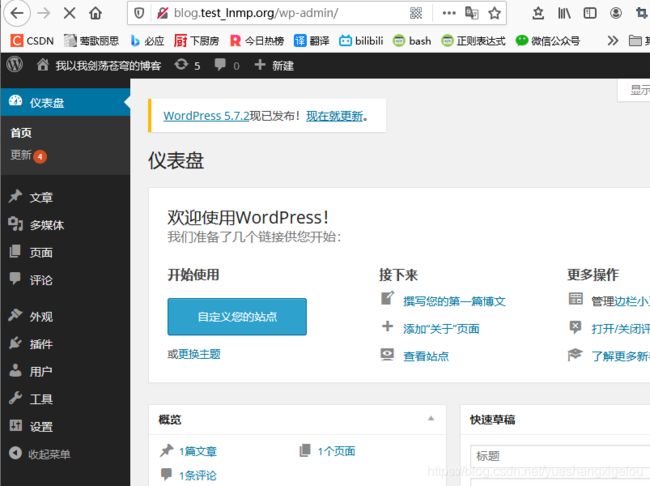Open the Firefox account avatar icon

pos(616,13)
